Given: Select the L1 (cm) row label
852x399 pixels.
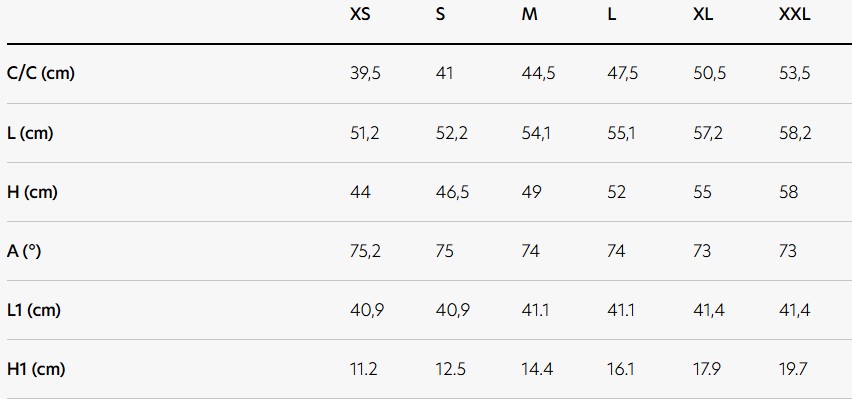Looking at the screenshot, I should (34, 310).
